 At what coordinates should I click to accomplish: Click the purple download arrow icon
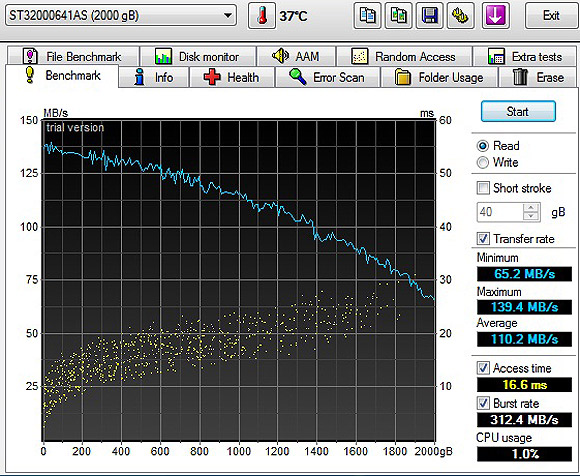tap(496, 16)
